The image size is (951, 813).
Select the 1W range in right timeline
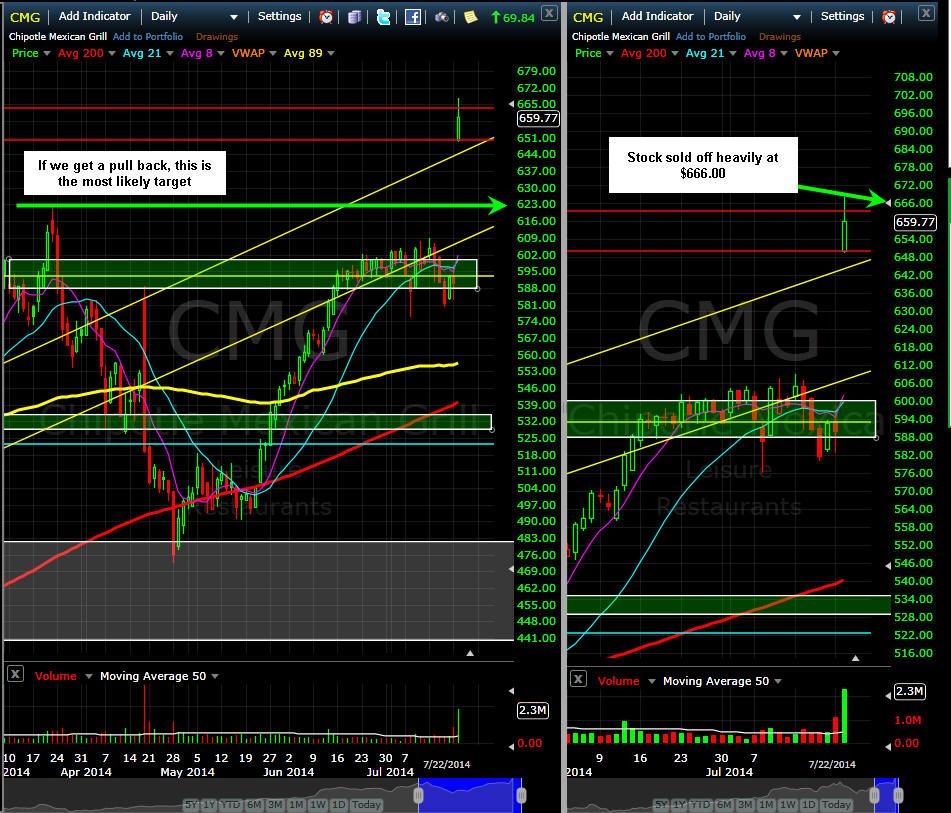coord(787,805)
